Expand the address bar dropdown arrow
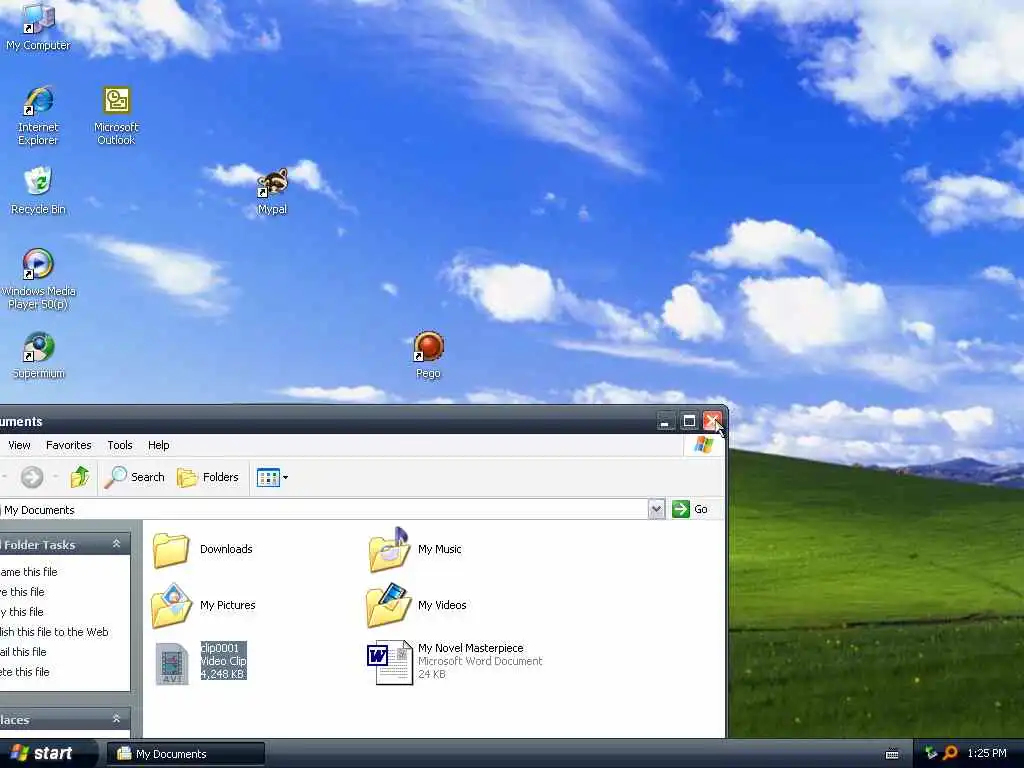 coord(656,509)
